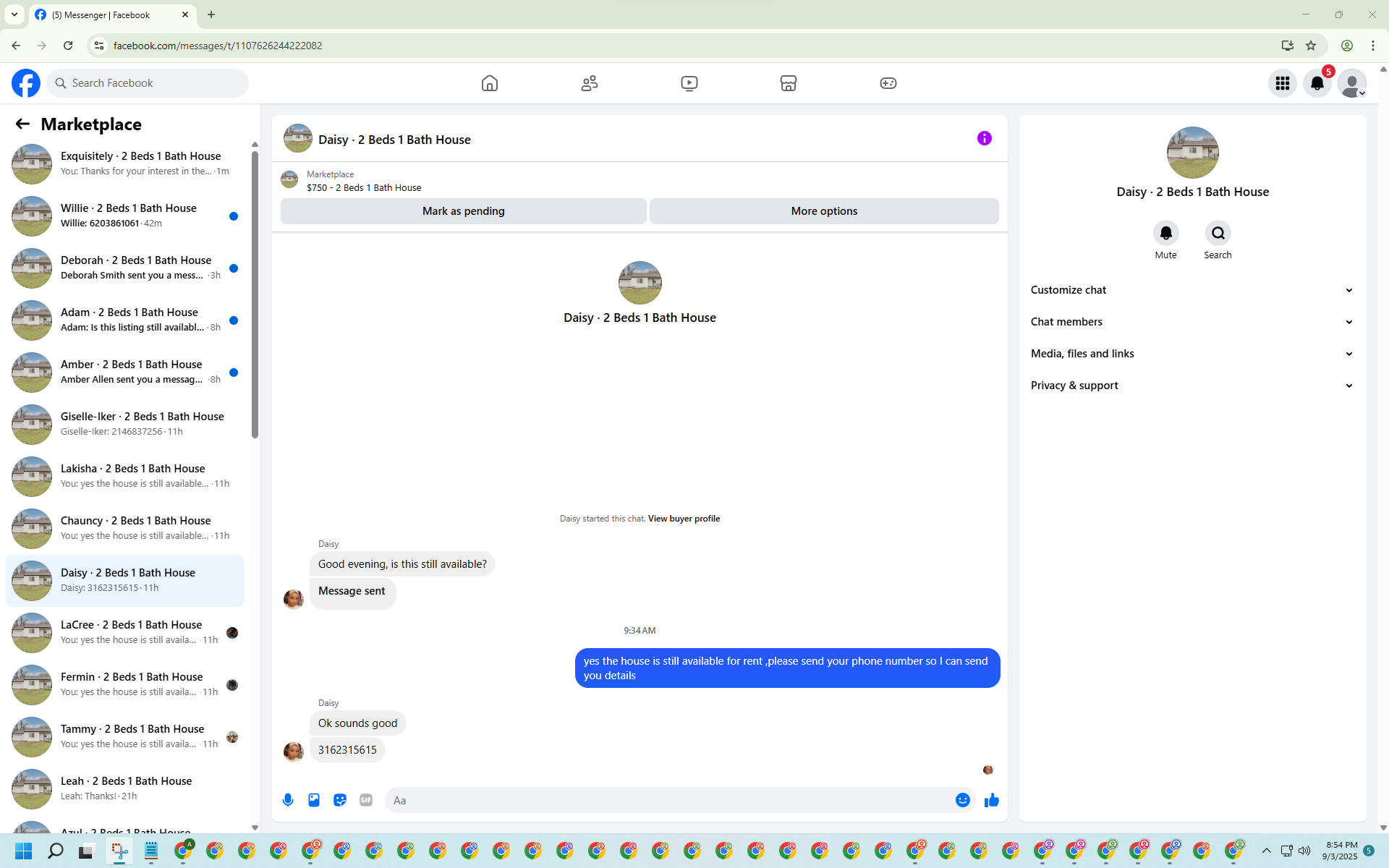The height and width of the screenshot is (868, 1389).
Task: Open the notifications bell with 5 badge
Action: 1317,83
